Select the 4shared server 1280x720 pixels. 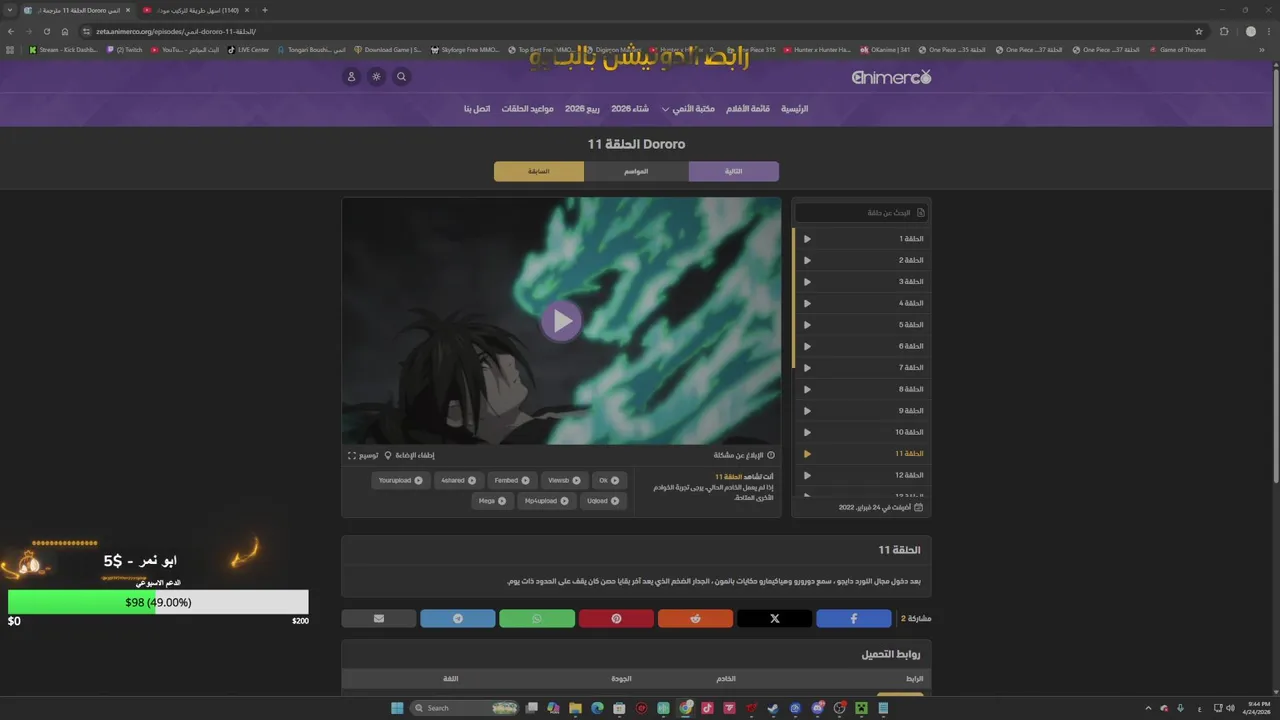click(x=458, y=480)
